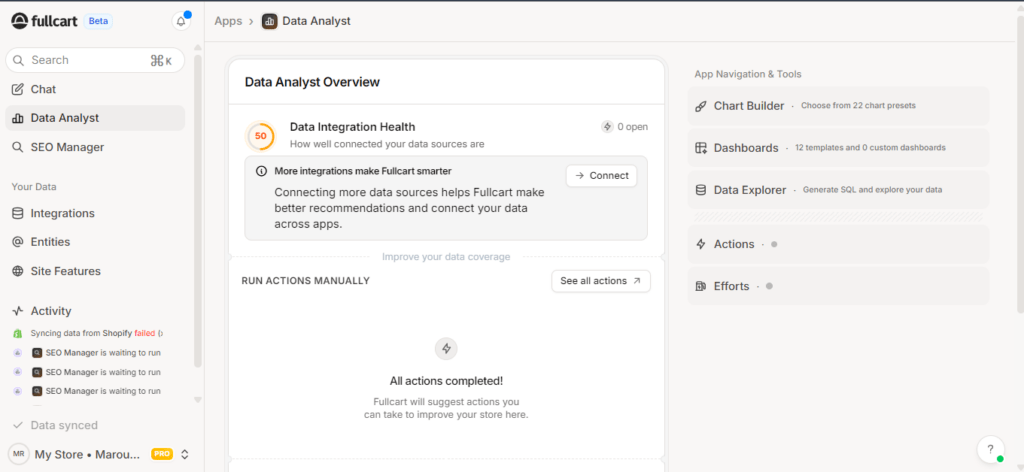The height and width of the screenshot is (472, 1024).
Task: Open Chart Builder tool
Action: 839,106
